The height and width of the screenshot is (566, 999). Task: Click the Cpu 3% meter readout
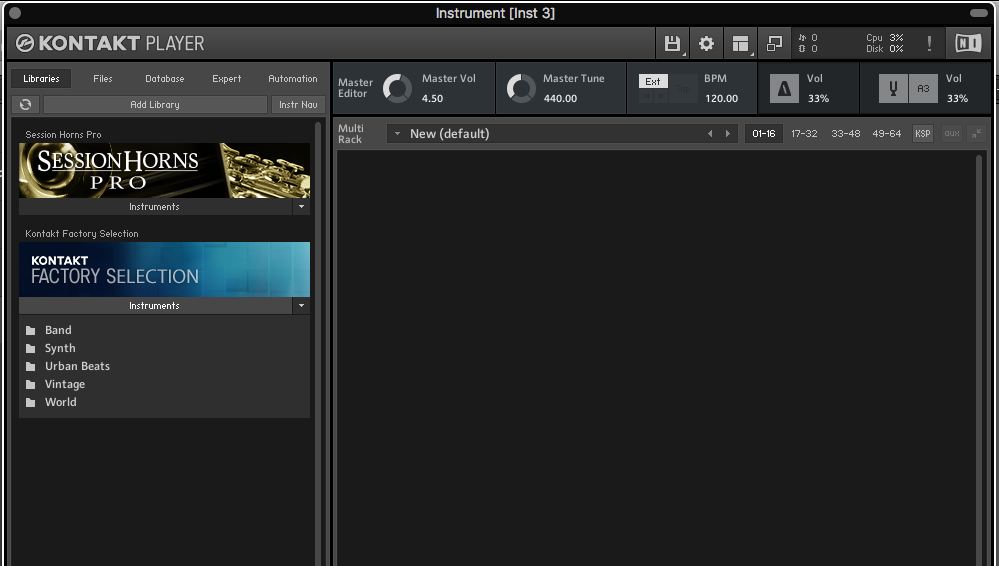(x=884, y=38)
